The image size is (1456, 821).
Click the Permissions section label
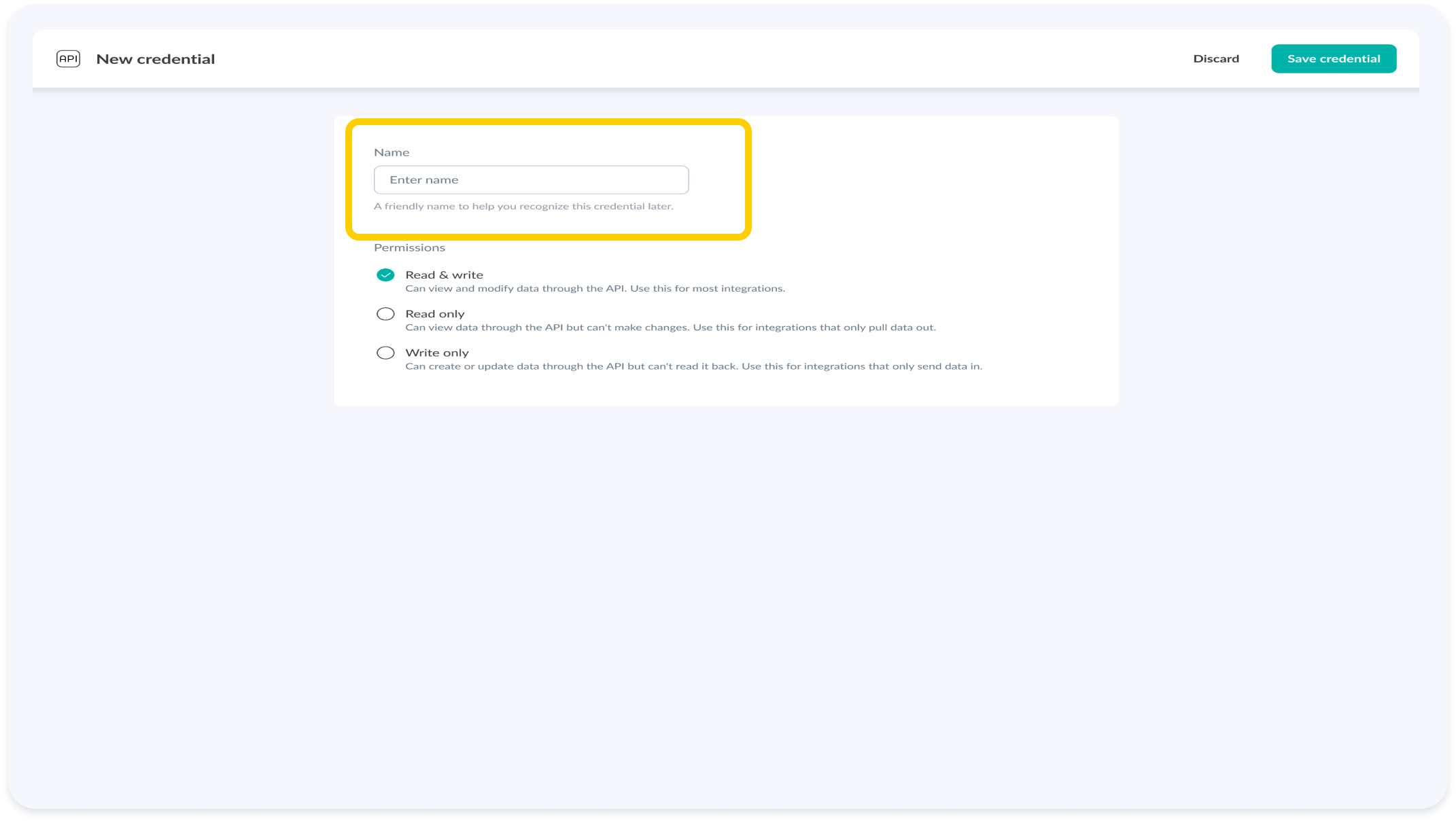409,248
